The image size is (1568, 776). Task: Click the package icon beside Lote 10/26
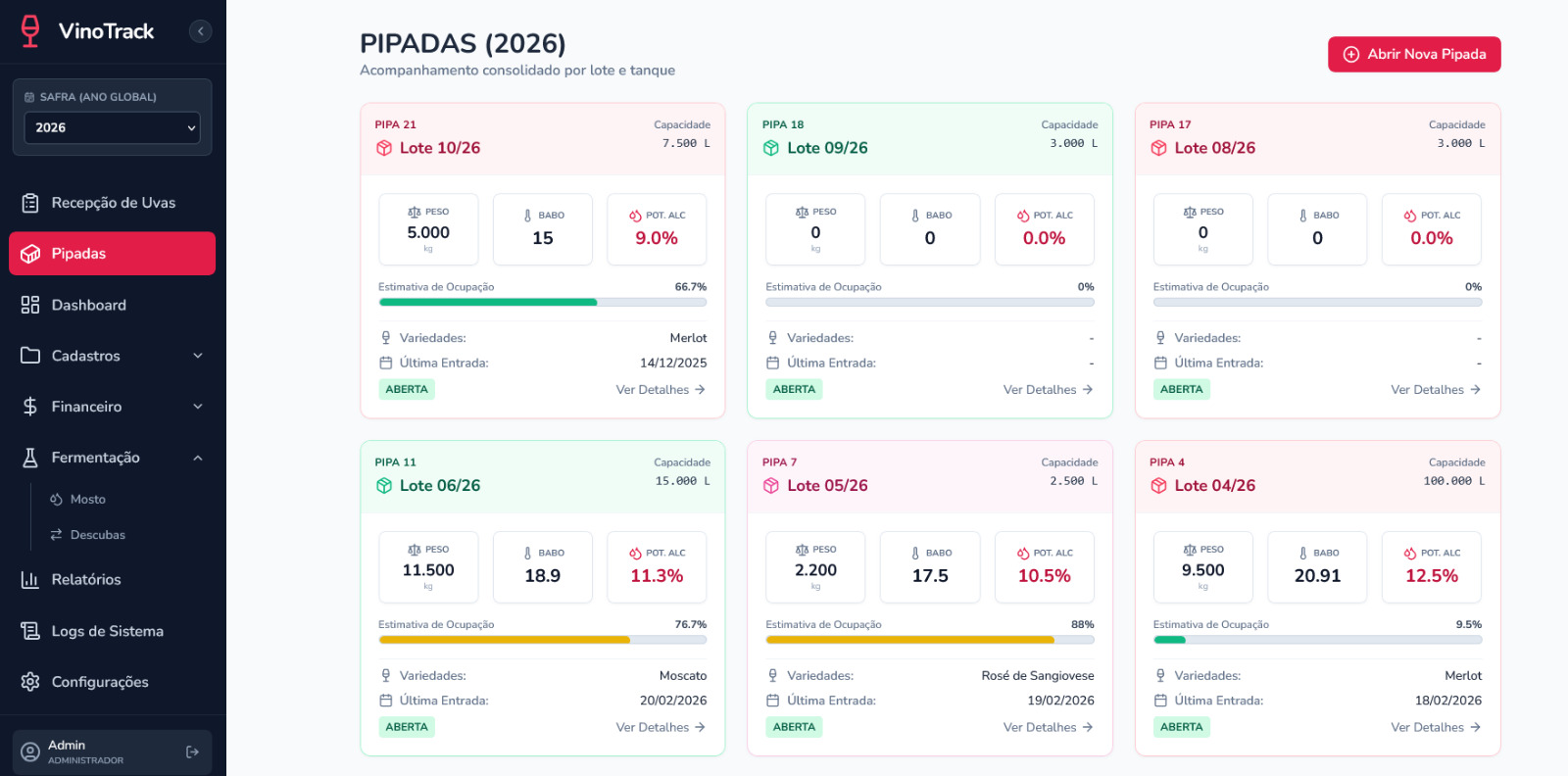[384, 148]
